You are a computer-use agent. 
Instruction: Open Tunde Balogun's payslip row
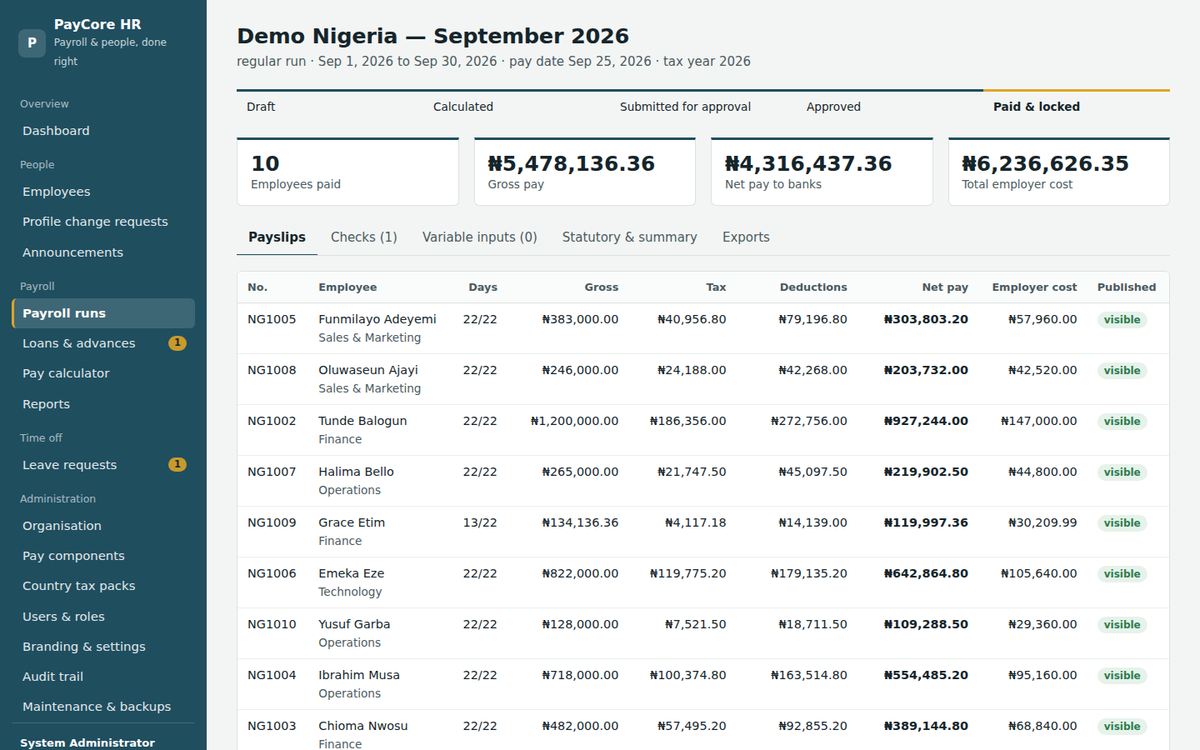[x=703, y=430]
